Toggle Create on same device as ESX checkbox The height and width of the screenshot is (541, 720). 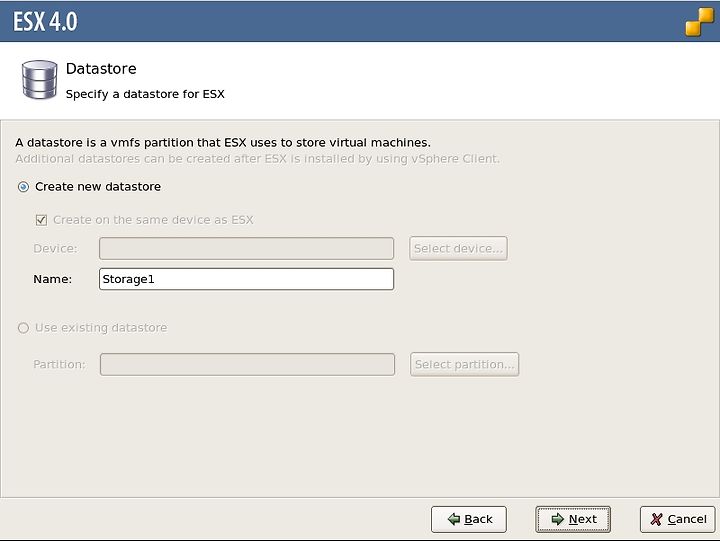click(41, 220)
